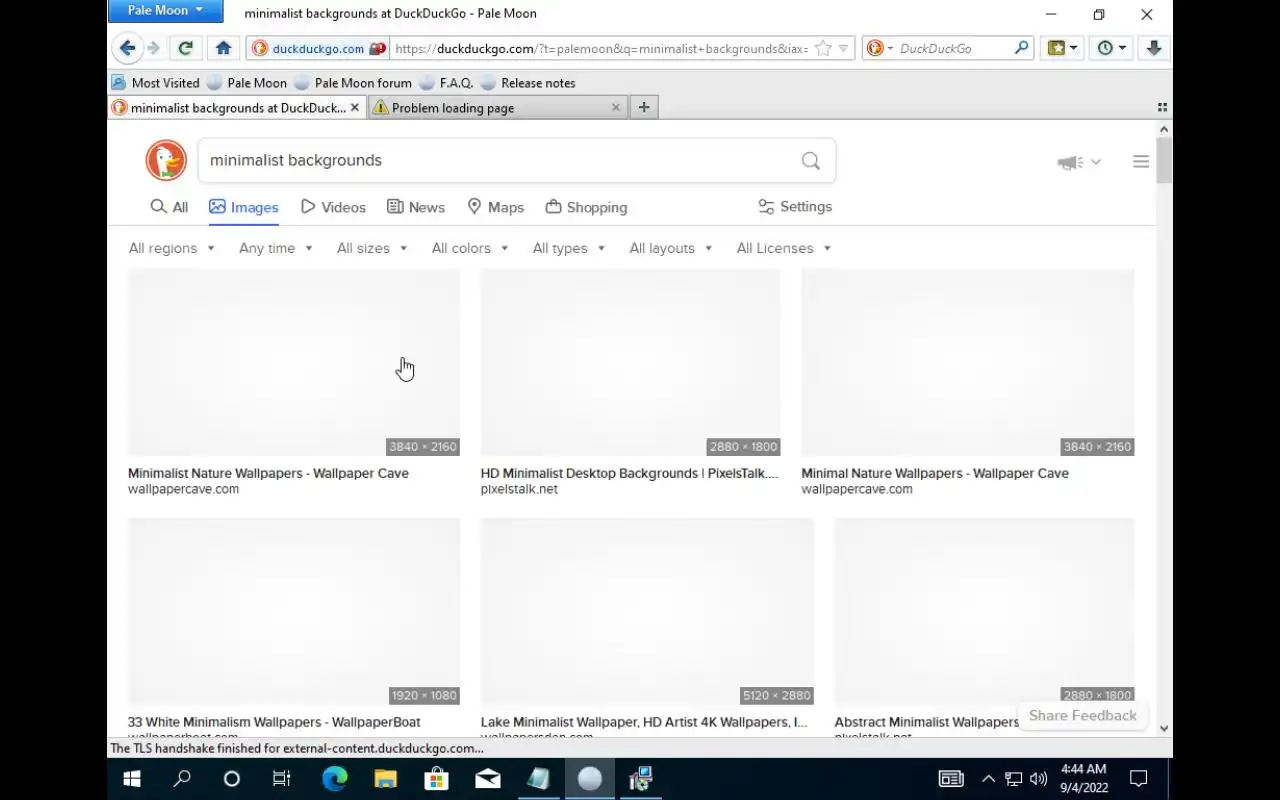The width and height of the screenshot is (1280, 800).
Task: Switch to Maps results
Action: click(495, 207)
